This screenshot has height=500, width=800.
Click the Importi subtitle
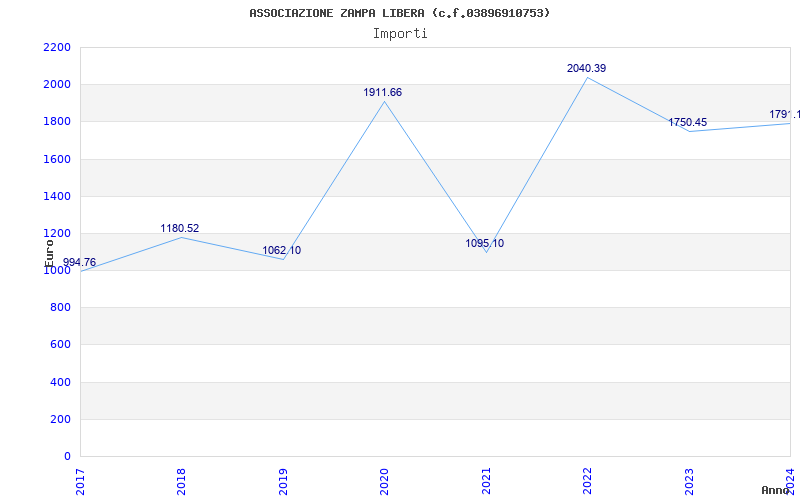click(x=400, y=34)
